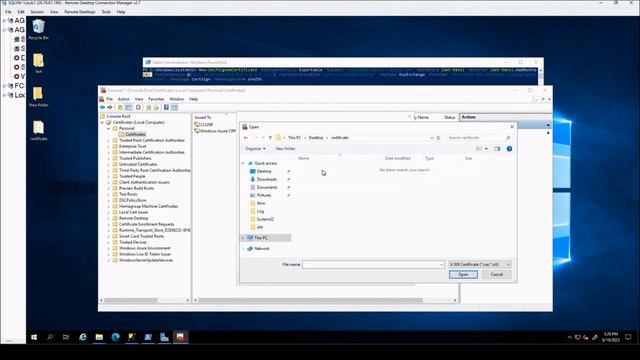Collapse Personal node in console tree
This screenshot has height=360, width=640.
[109, 128]
